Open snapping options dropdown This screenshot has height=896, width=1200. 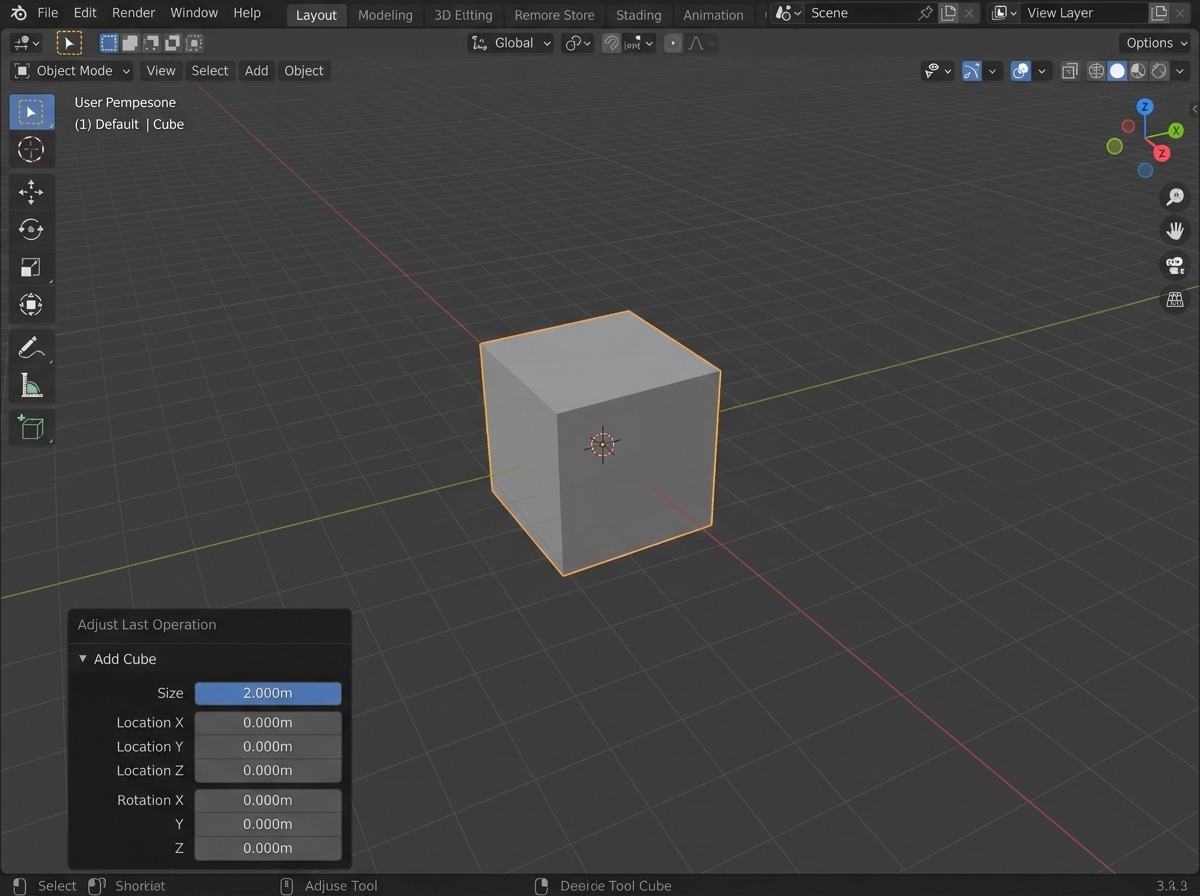(x=638, y=43)
